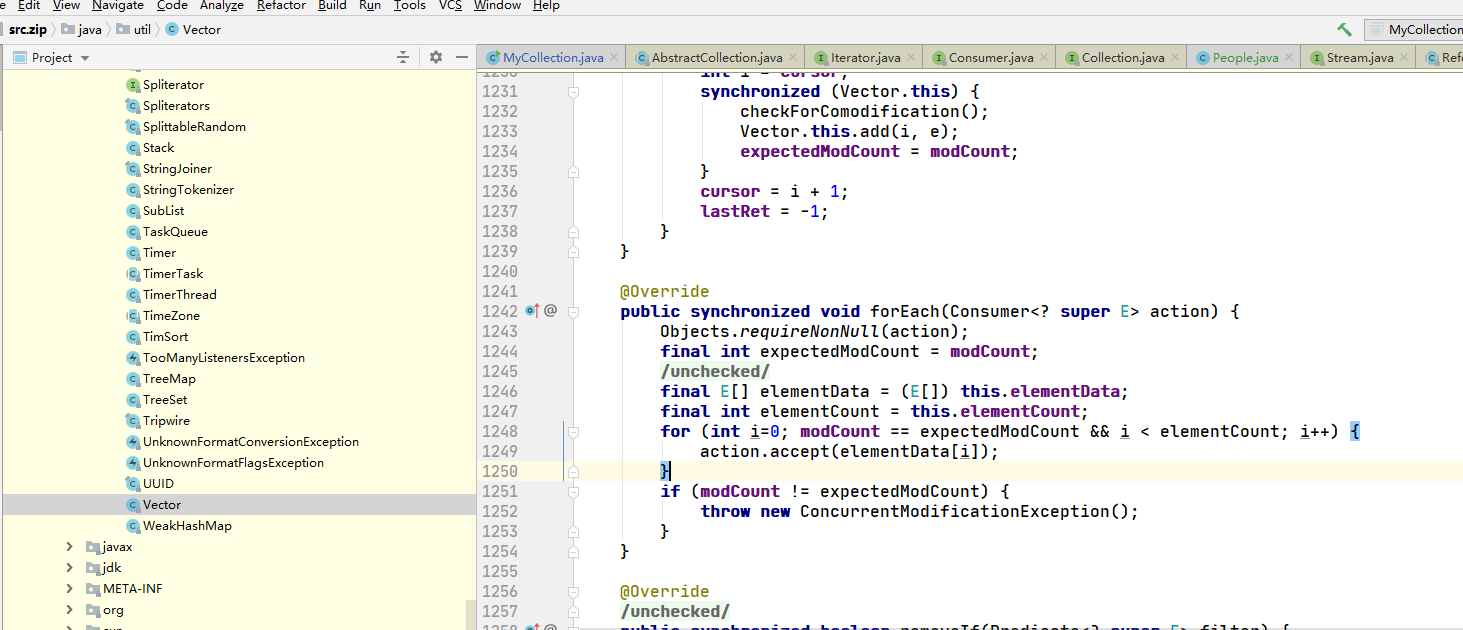Click the abstract class icon beside TimerTask
The image size is (1463, 630).
(x=133, y=274)
